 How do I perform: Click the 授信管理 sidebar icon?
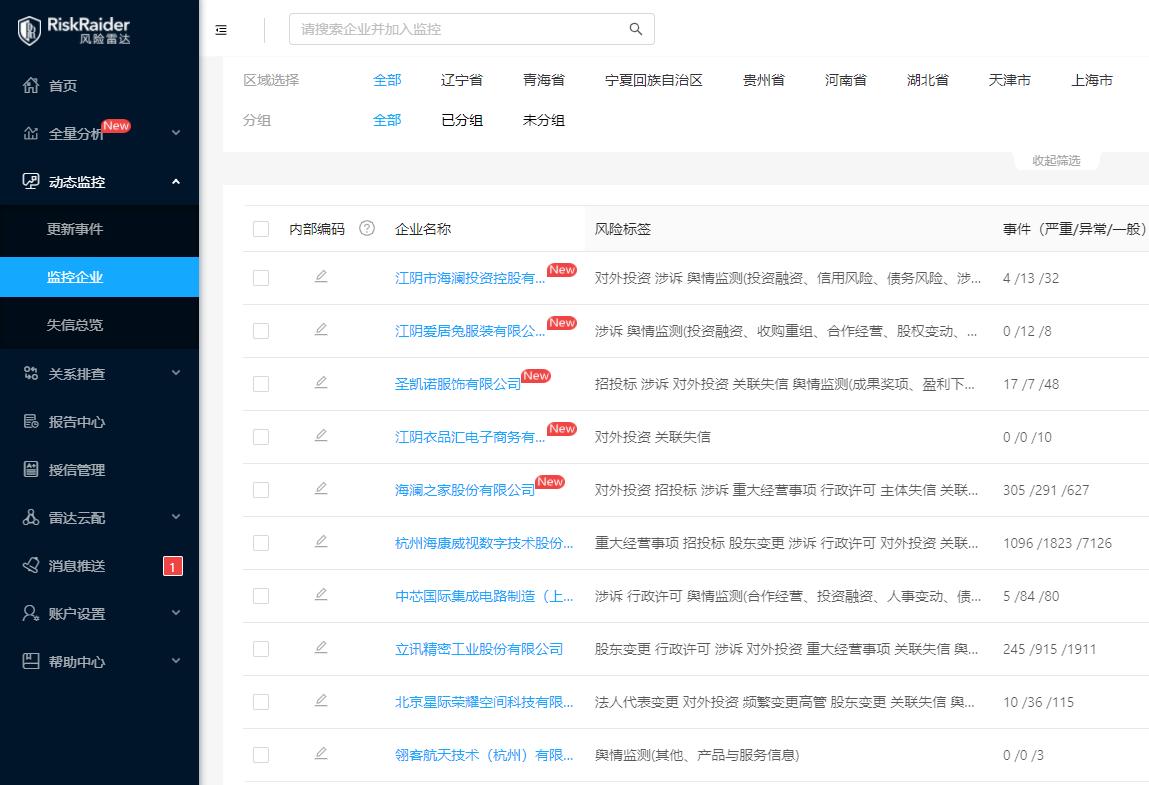(x=34, y=469)
